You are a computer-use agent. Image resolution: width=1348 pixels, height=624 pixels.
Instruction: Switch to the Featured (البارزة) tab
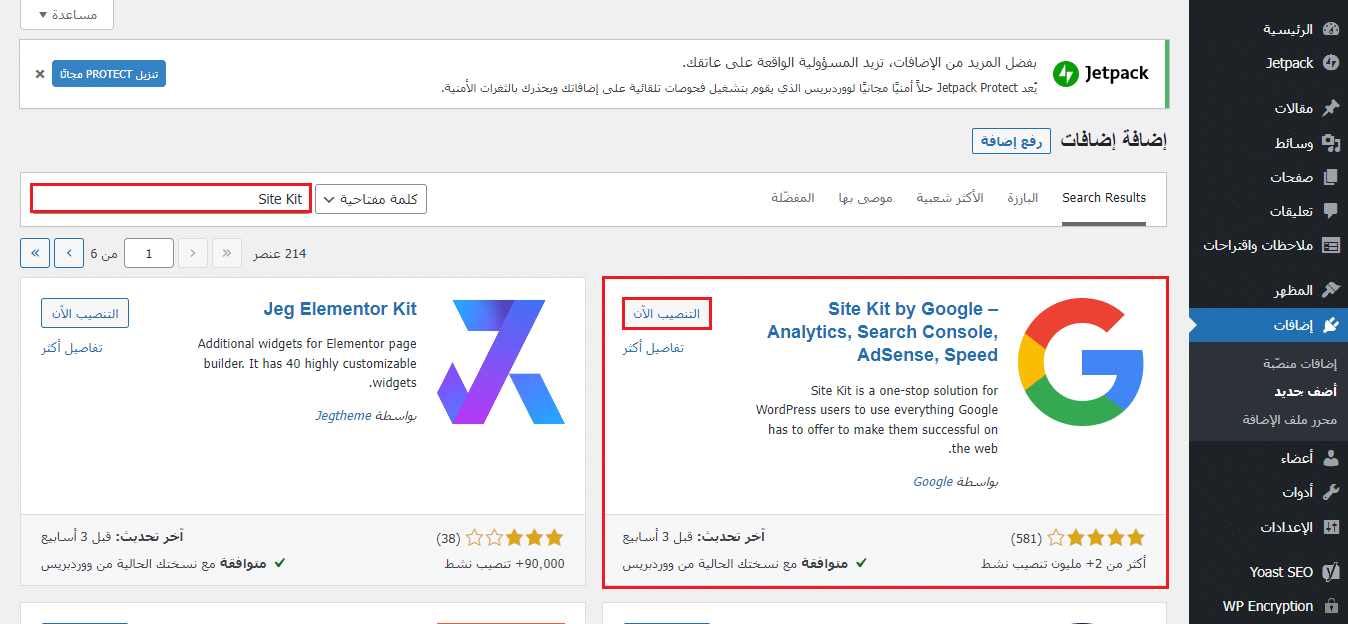(x=1022, y=198)
